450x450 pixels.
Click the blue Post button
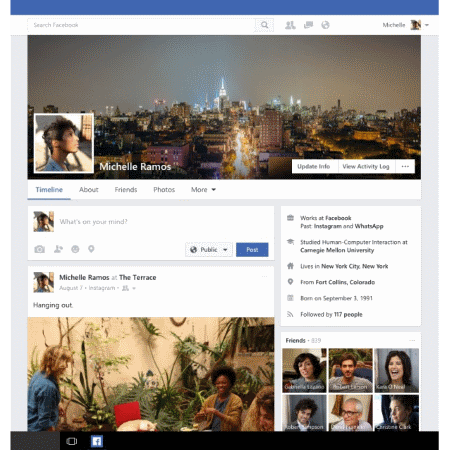[x=252, y=250]
